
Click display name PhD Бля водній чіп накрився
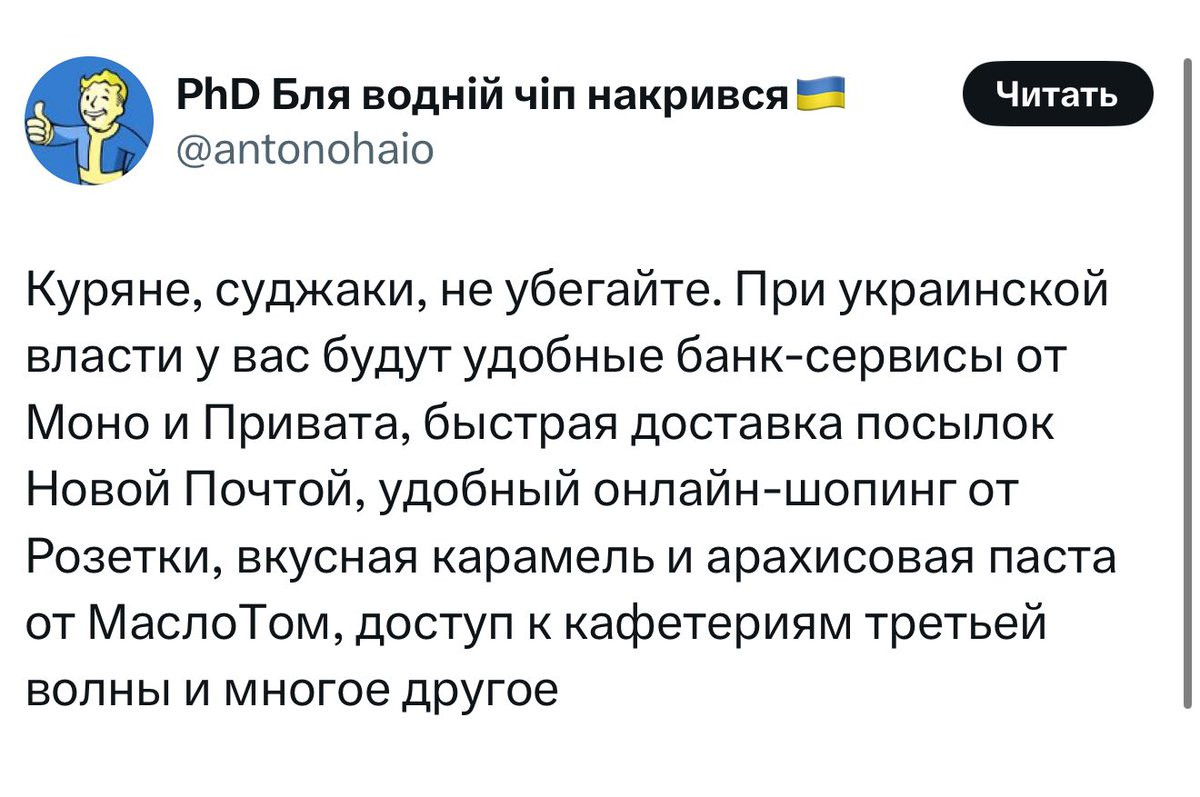coord(483,95)
